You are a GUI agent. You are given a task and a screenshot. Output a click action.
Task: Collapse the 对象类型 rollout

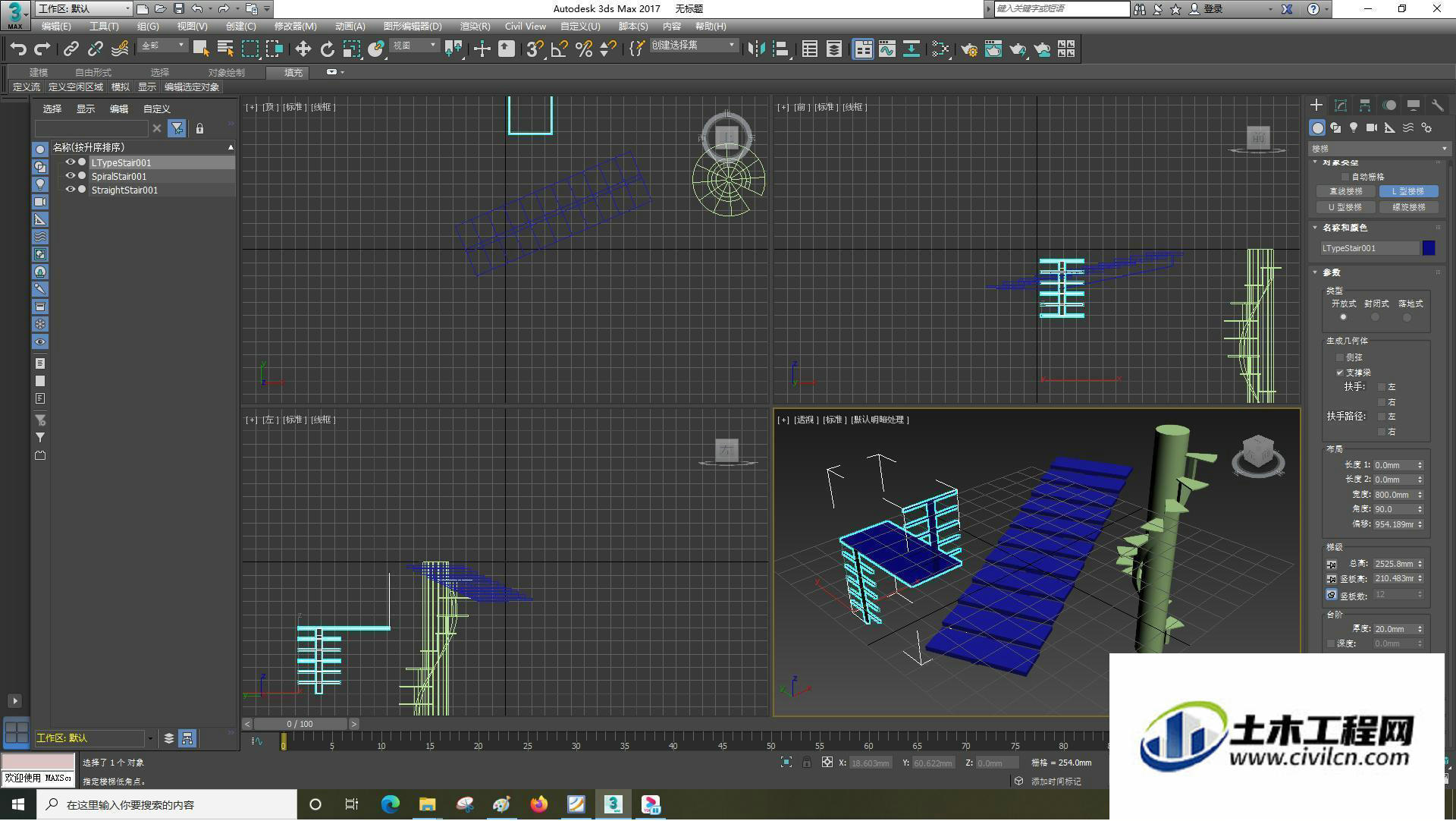pyautogui.click(x=1316, y=162)
